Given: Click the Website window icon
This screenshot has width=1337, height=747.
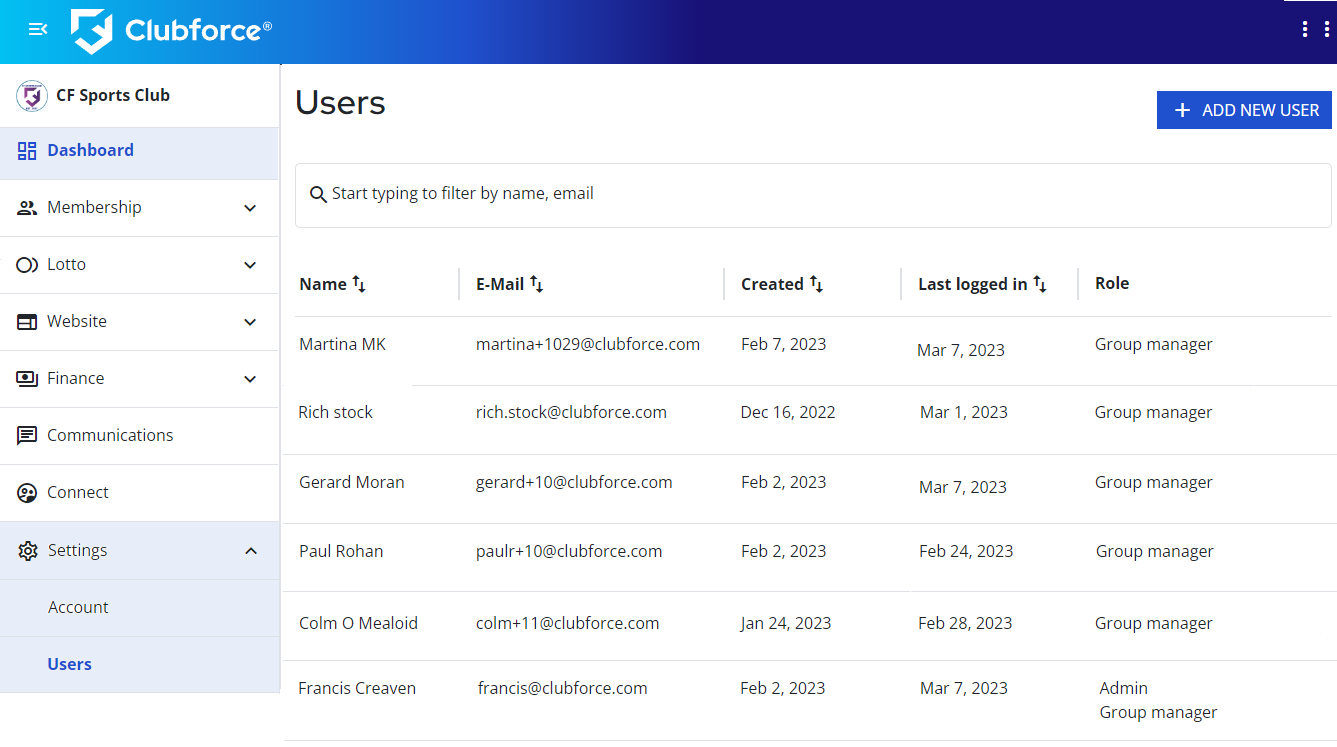Looking at the screenshot, I should 27,322.
